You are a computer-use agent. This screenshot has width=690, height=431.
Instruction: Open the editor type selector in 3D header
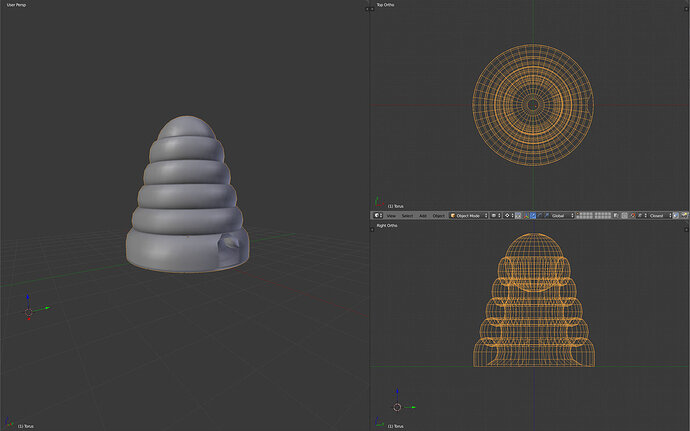[x=378, y=215]
